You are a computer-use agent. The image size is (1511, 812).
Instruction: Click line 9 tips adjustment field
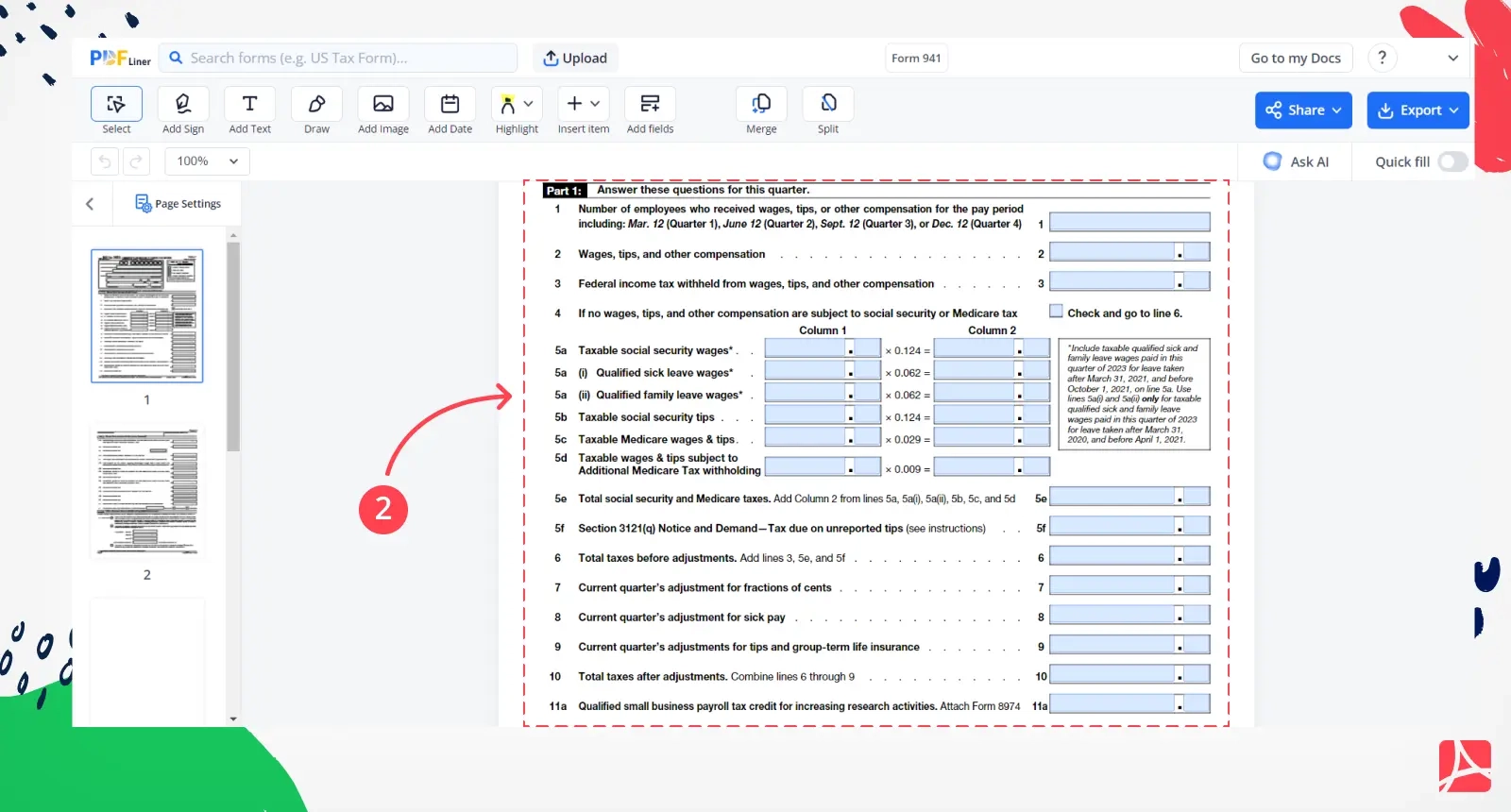click(x=1129, y=645)
